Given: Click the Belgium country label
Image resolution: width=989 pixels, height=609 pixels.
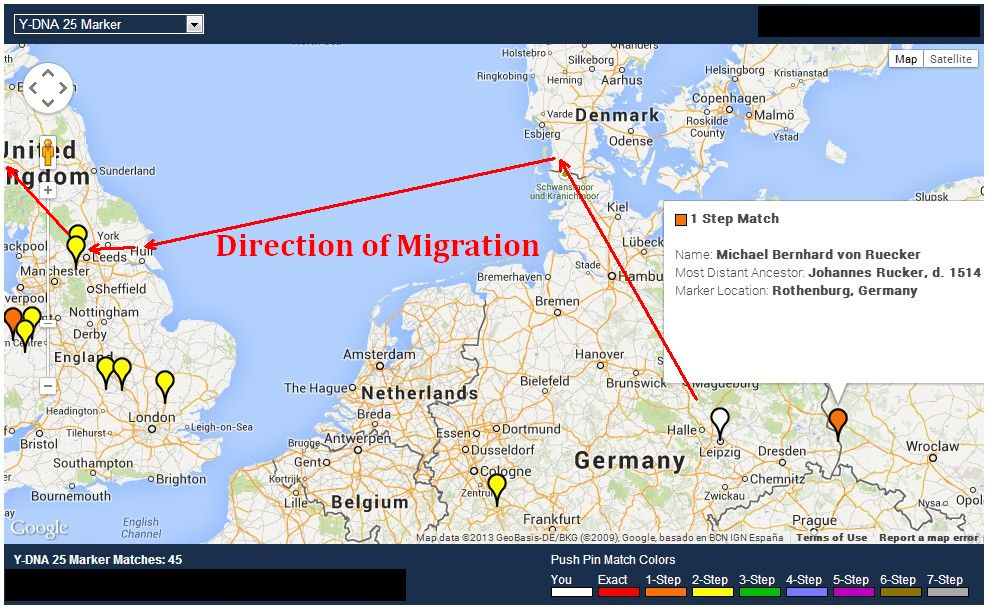Looking at the screenshot, I should (x=370, y=502).
